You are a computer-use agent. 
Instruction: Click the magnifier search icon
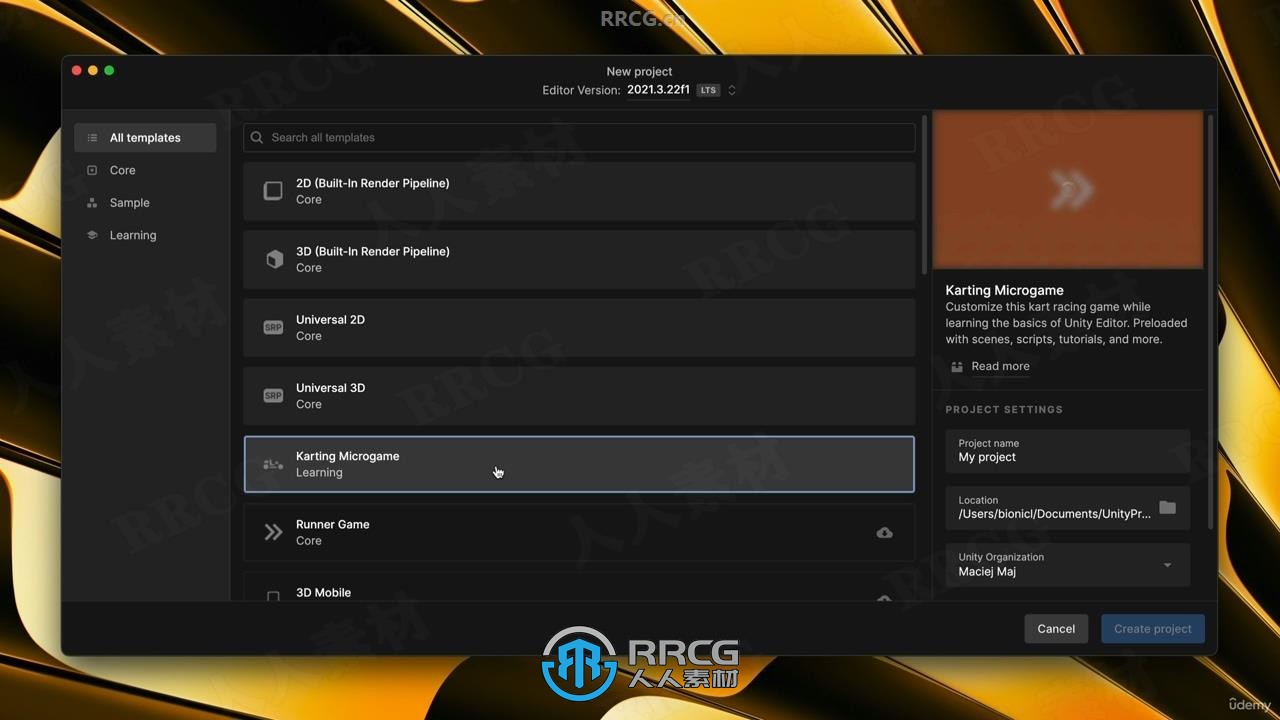(257, 137)
